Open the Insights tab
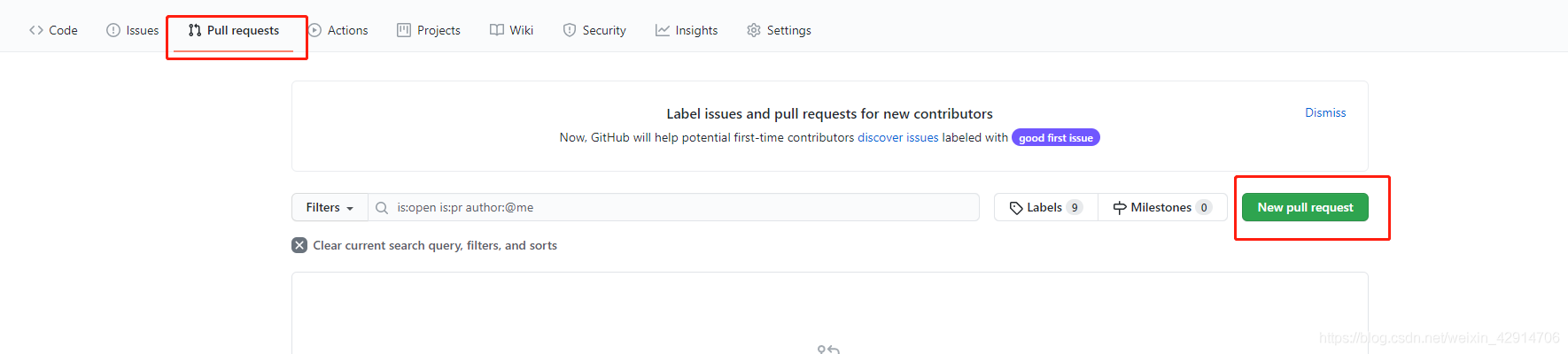This screenshot has width=1568, height=354. click(x=687, y=30)
